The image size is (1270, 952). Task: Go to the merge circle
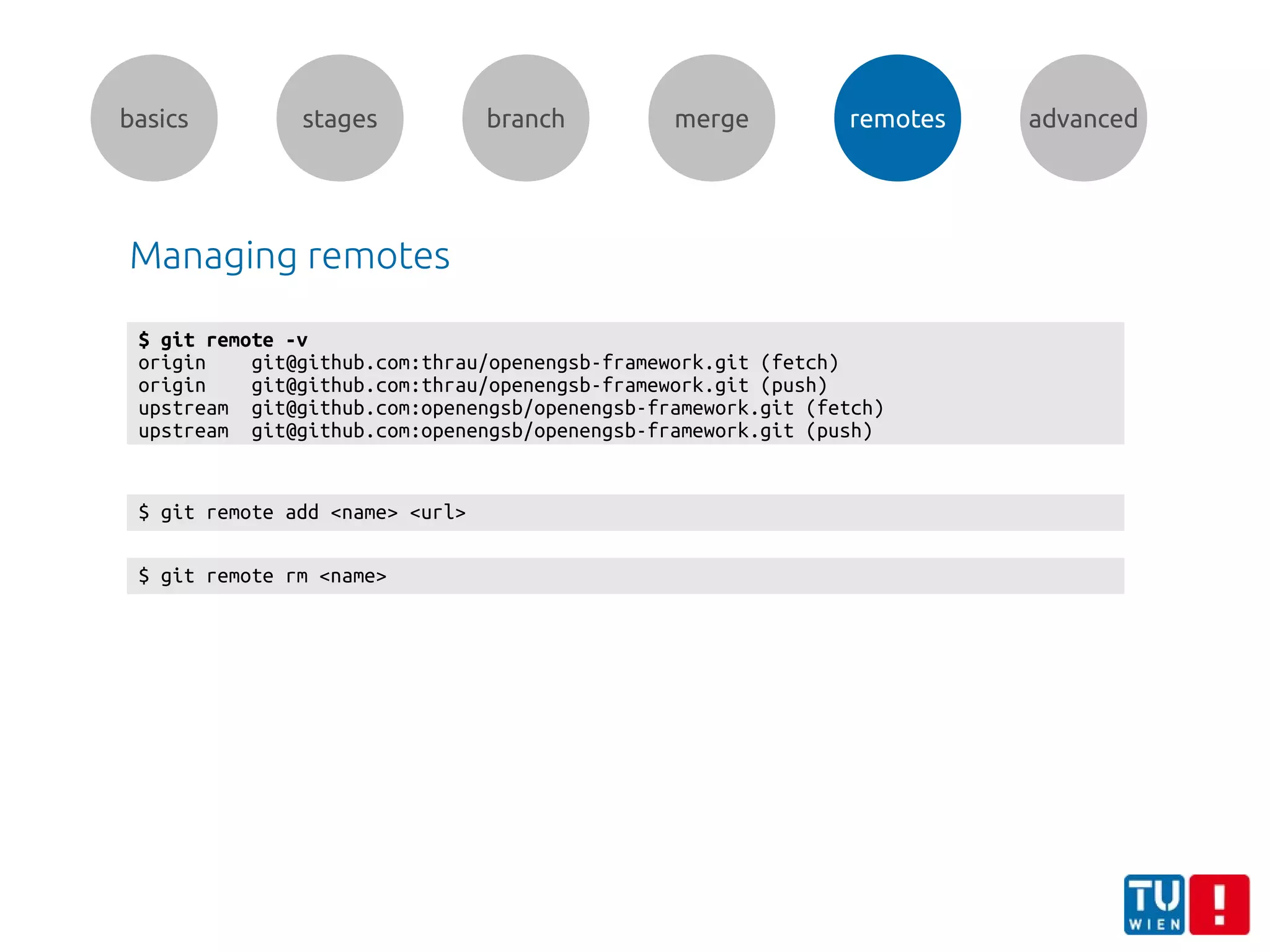coord(711,118)
